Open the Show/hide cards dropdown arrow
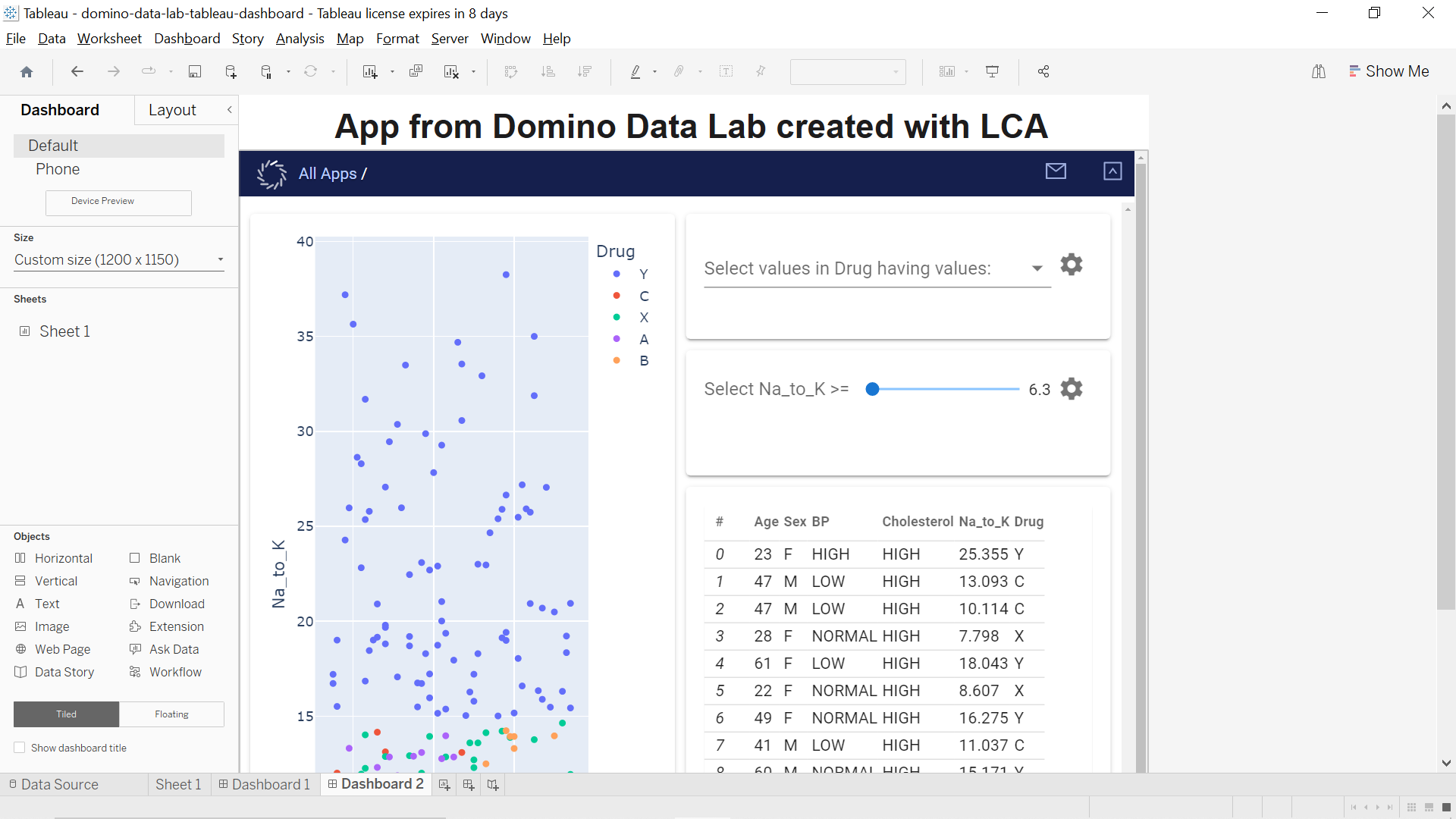 pos(966,71)
